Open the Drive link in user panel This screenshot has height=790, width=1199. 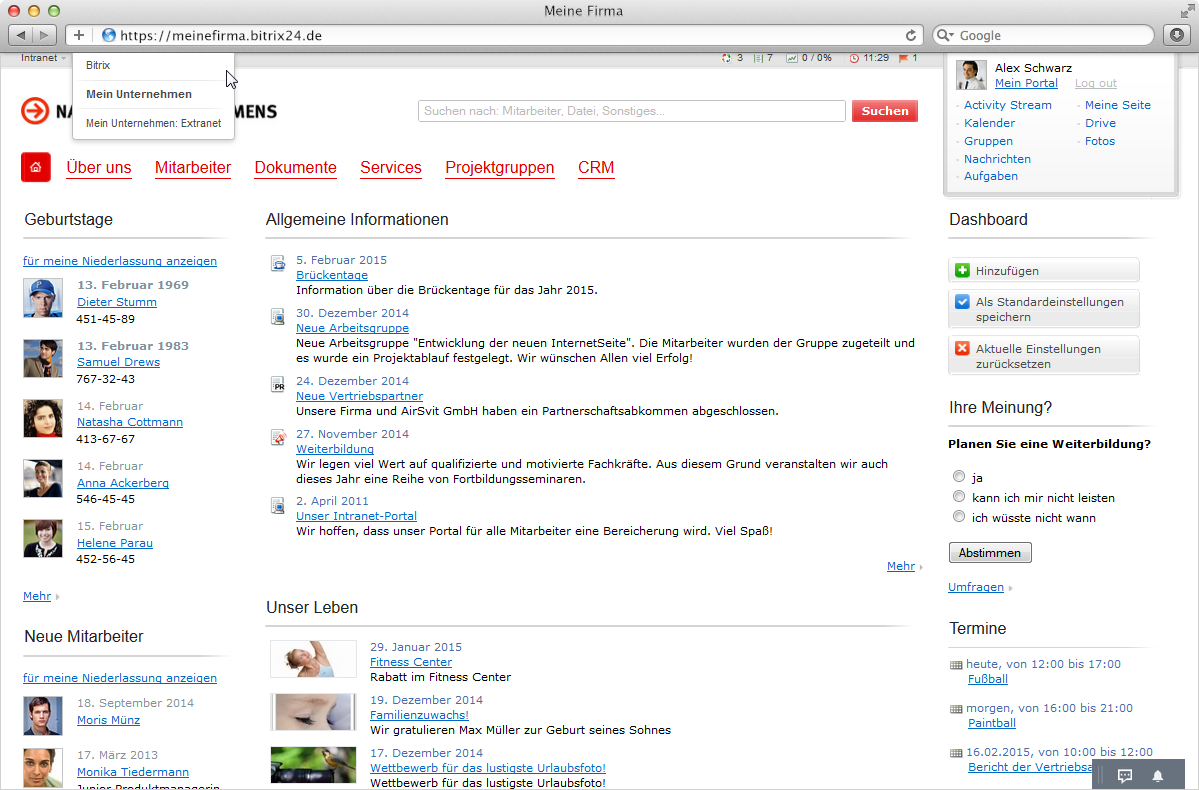(x=1100, y=122)
